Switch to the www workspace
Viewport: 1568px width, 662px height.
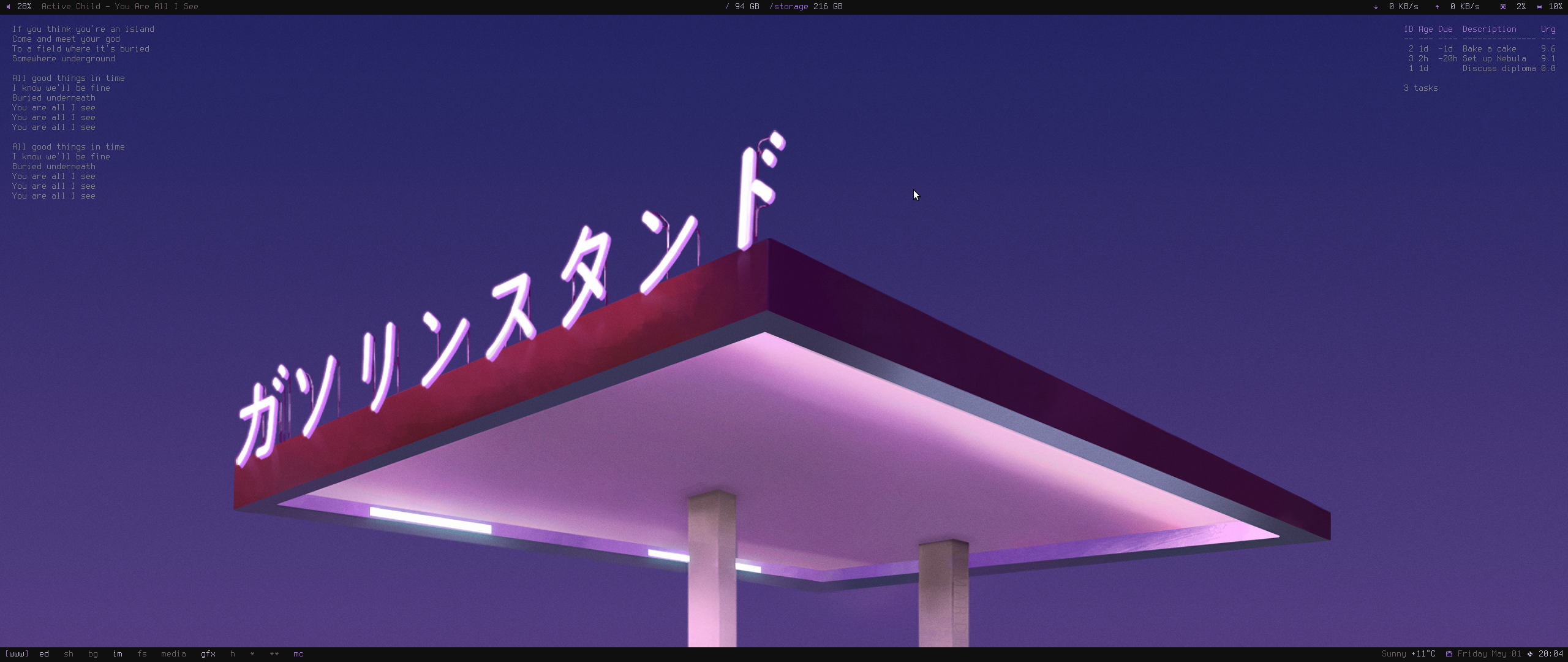pyautogui.click(x=17, y=654)
